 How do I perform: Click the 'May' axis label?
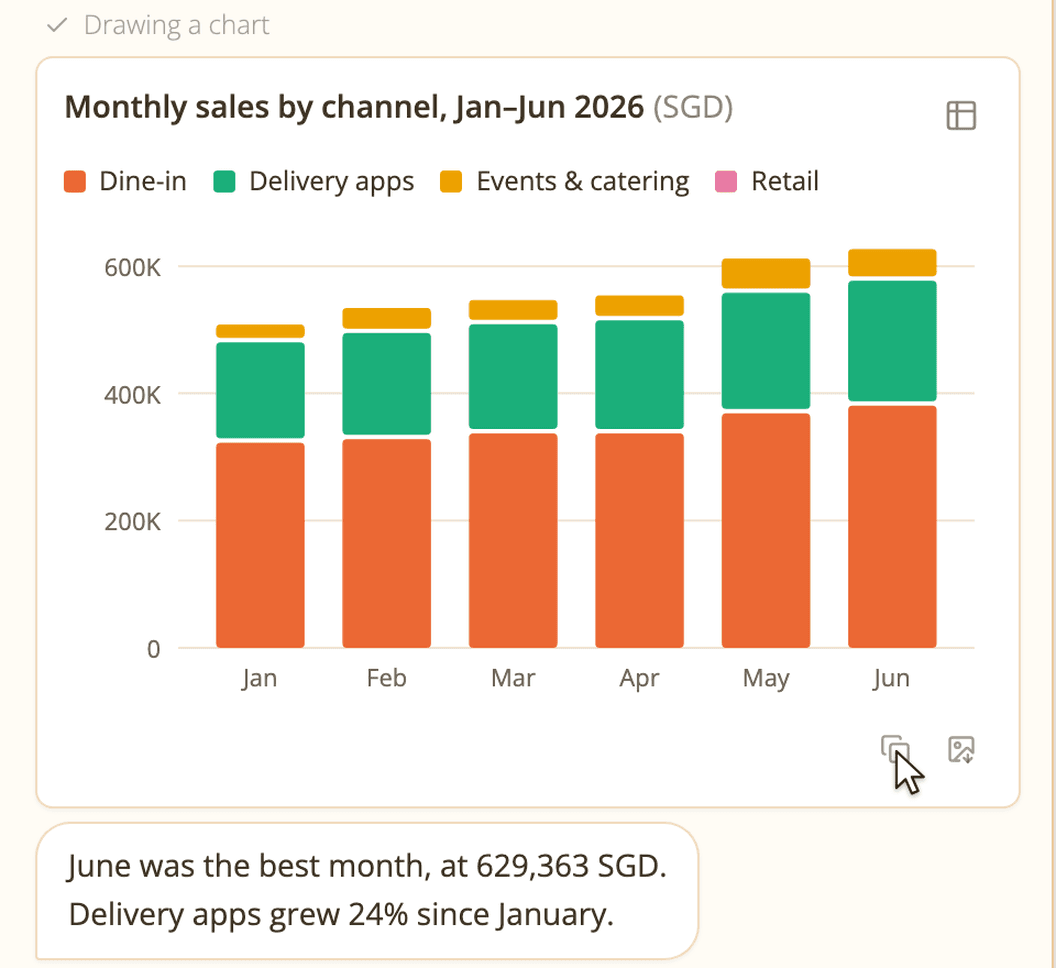(x=766, y=678)
